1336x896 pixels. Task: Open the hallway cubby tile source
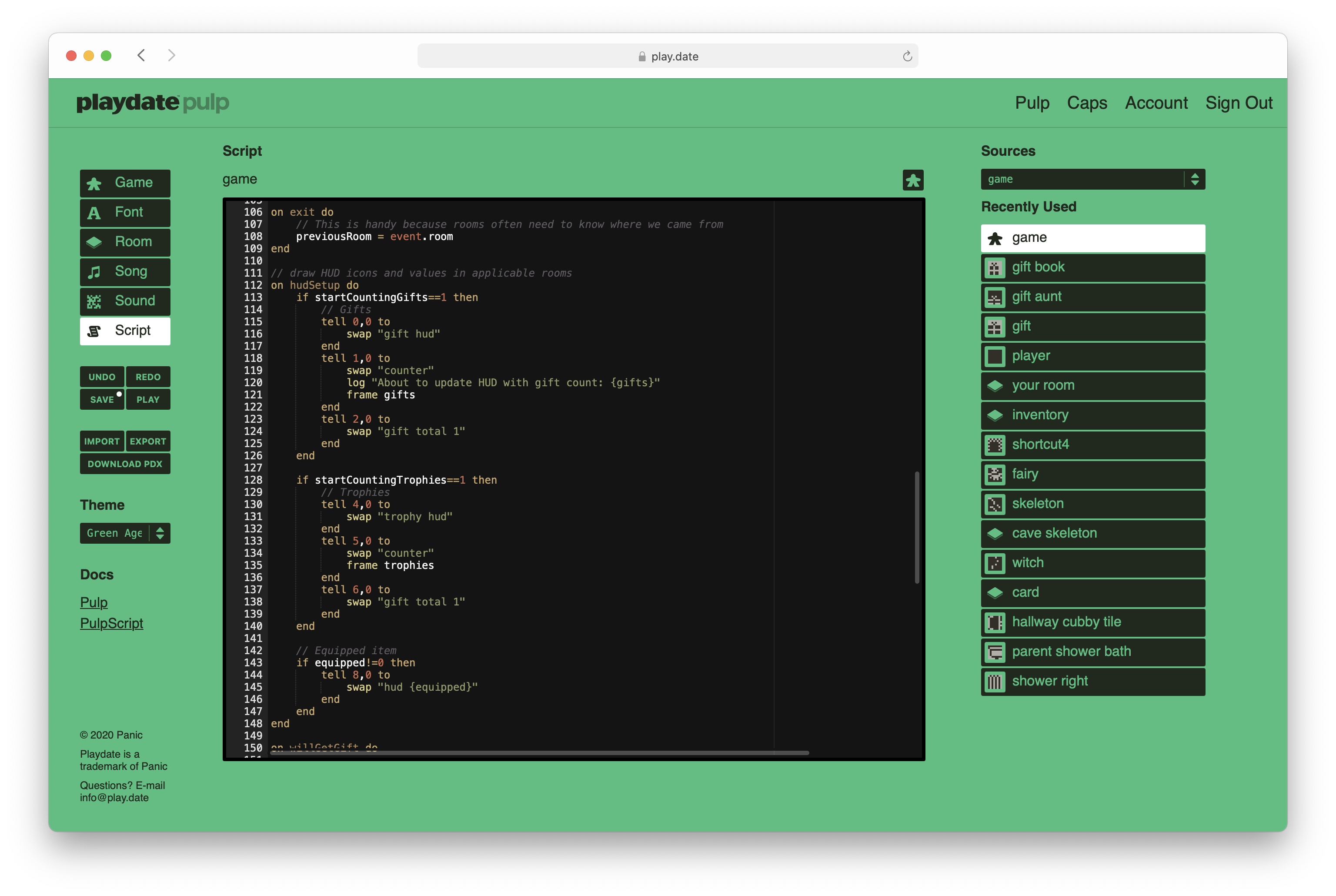[1092, 622]
